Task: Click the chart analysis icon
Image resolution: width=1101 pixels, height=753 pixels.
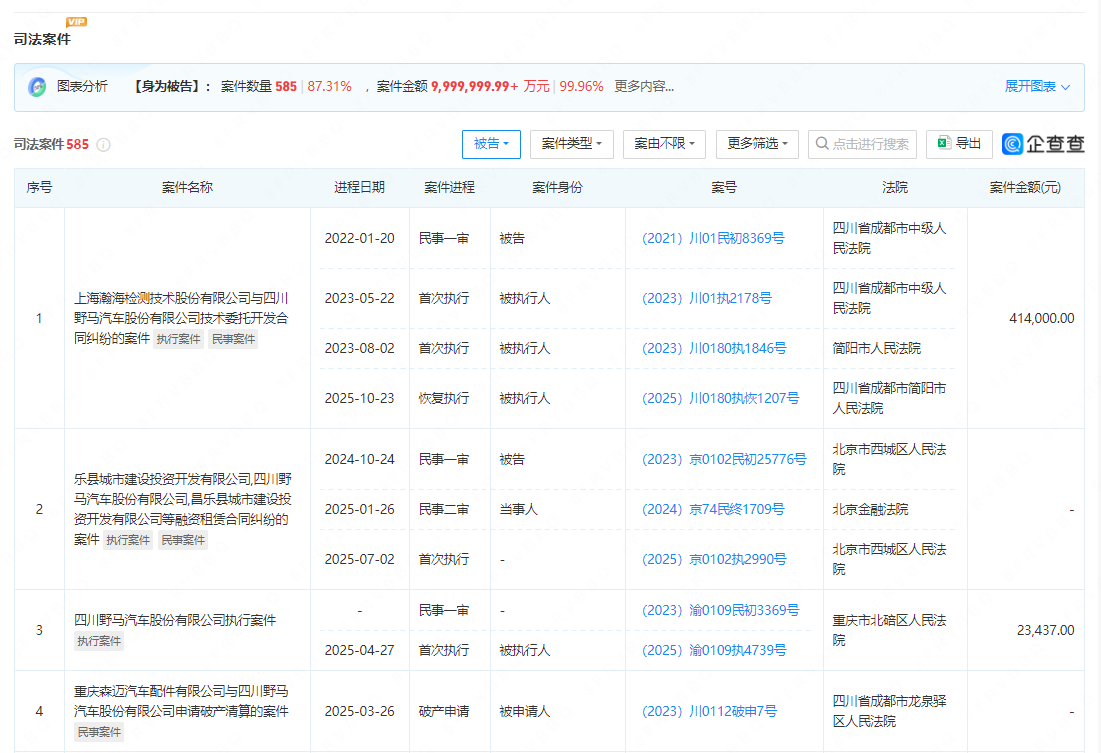Action: pos(37,87)
